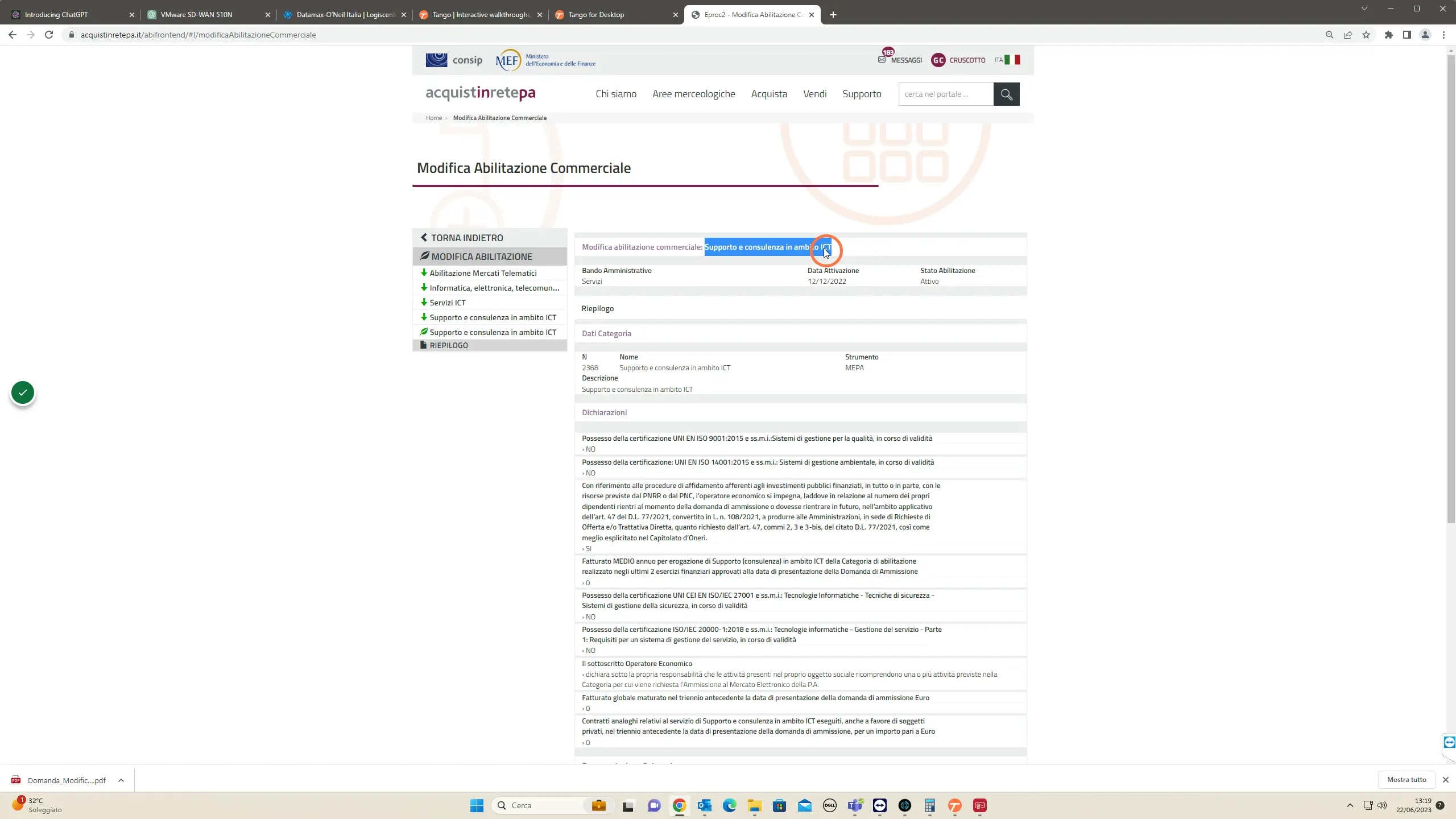
Task: Switch to the Introducing ChatGPT tab
Action: pyautogui.click(x=73, y=15)
